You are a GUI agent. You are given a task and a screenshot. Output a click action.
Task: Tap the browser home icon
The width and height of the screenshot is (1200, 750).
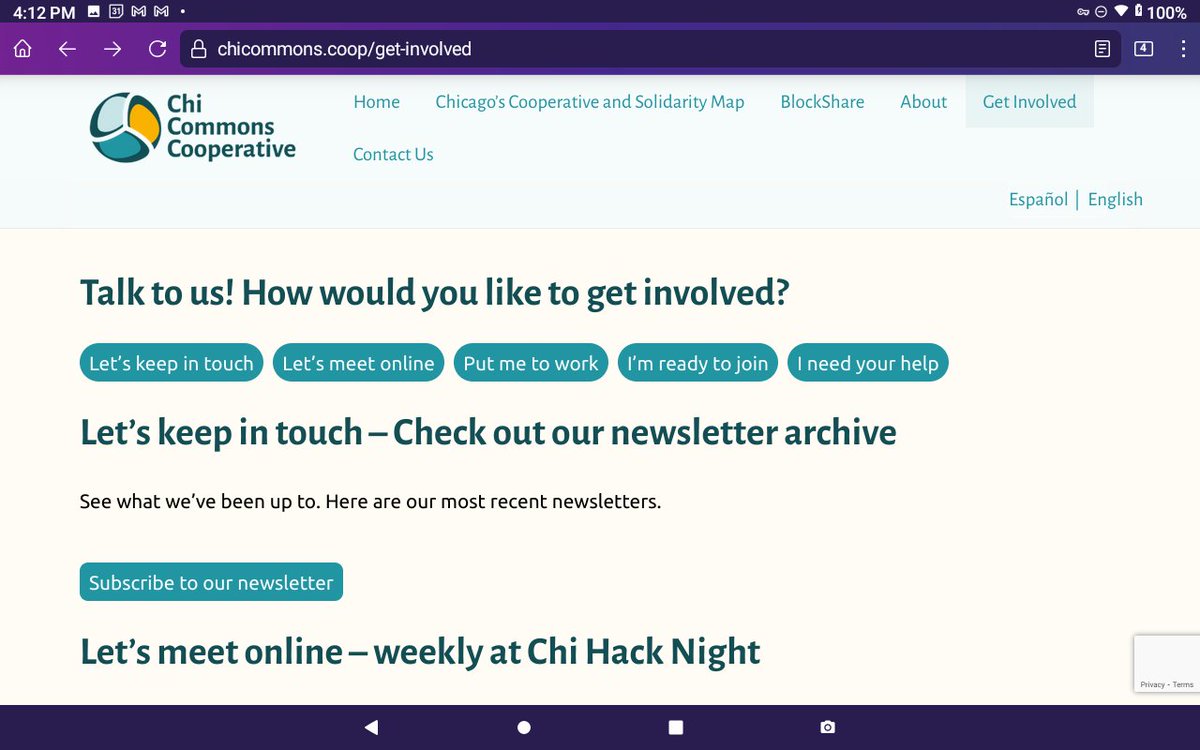point(23,49)
